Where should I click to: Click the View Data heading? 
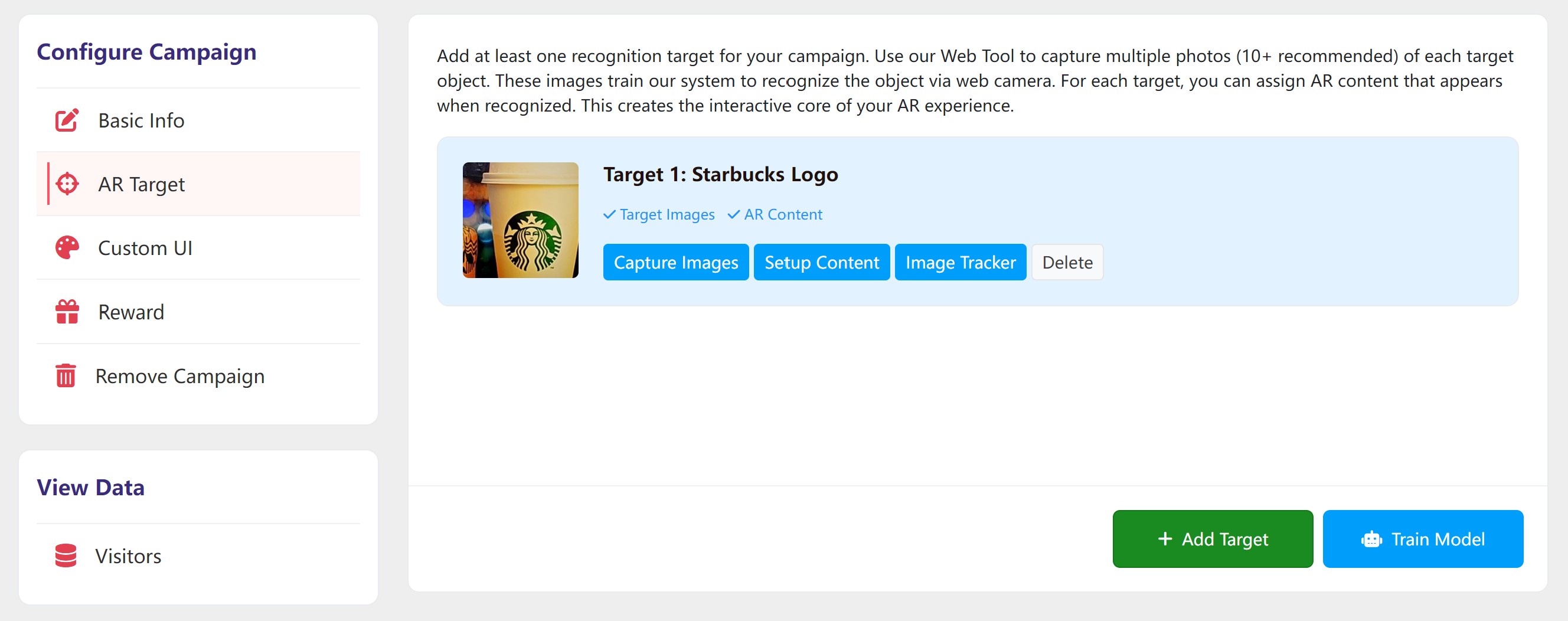[x=91, y=487]
